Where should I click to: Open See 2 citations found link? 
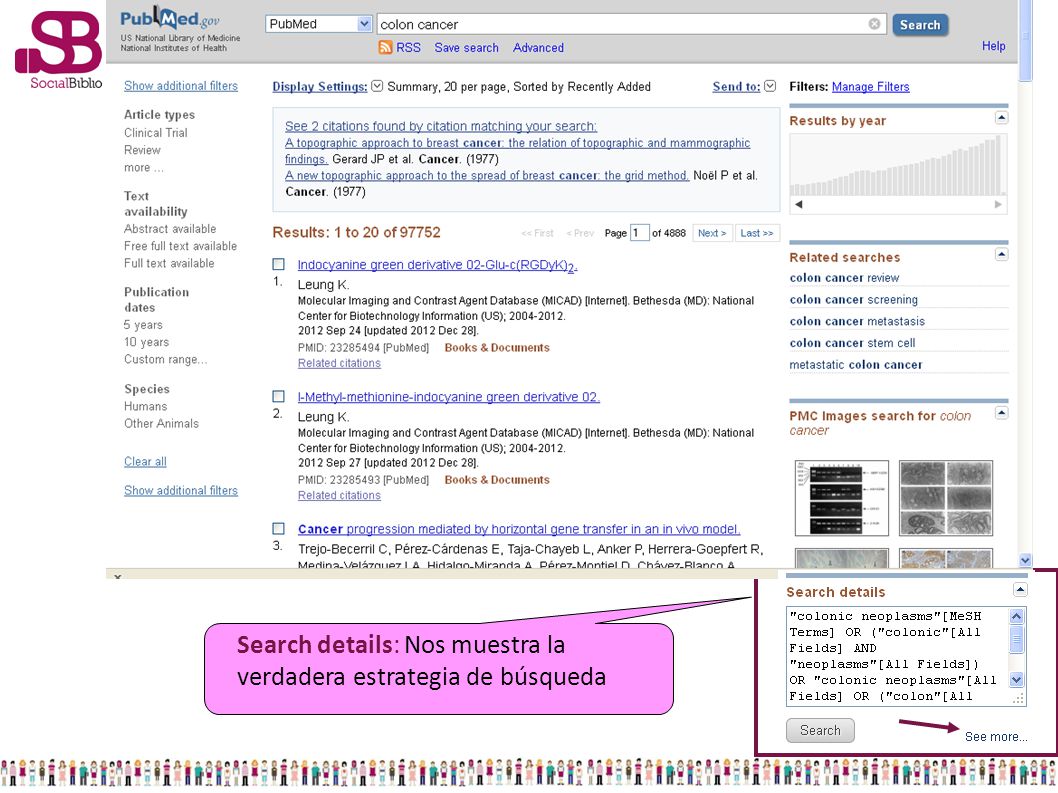tap(441, 126)
